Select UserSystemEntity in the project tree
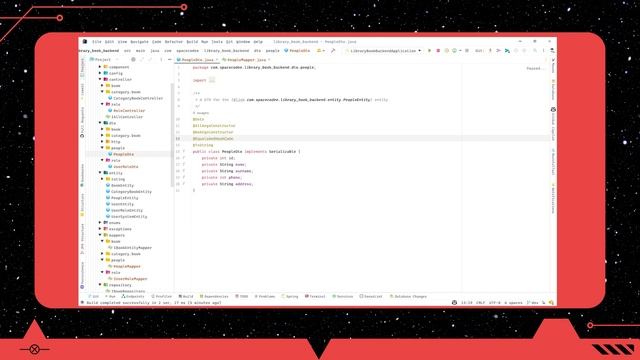Screen dimensions: 640x360 tap(129, 216)
